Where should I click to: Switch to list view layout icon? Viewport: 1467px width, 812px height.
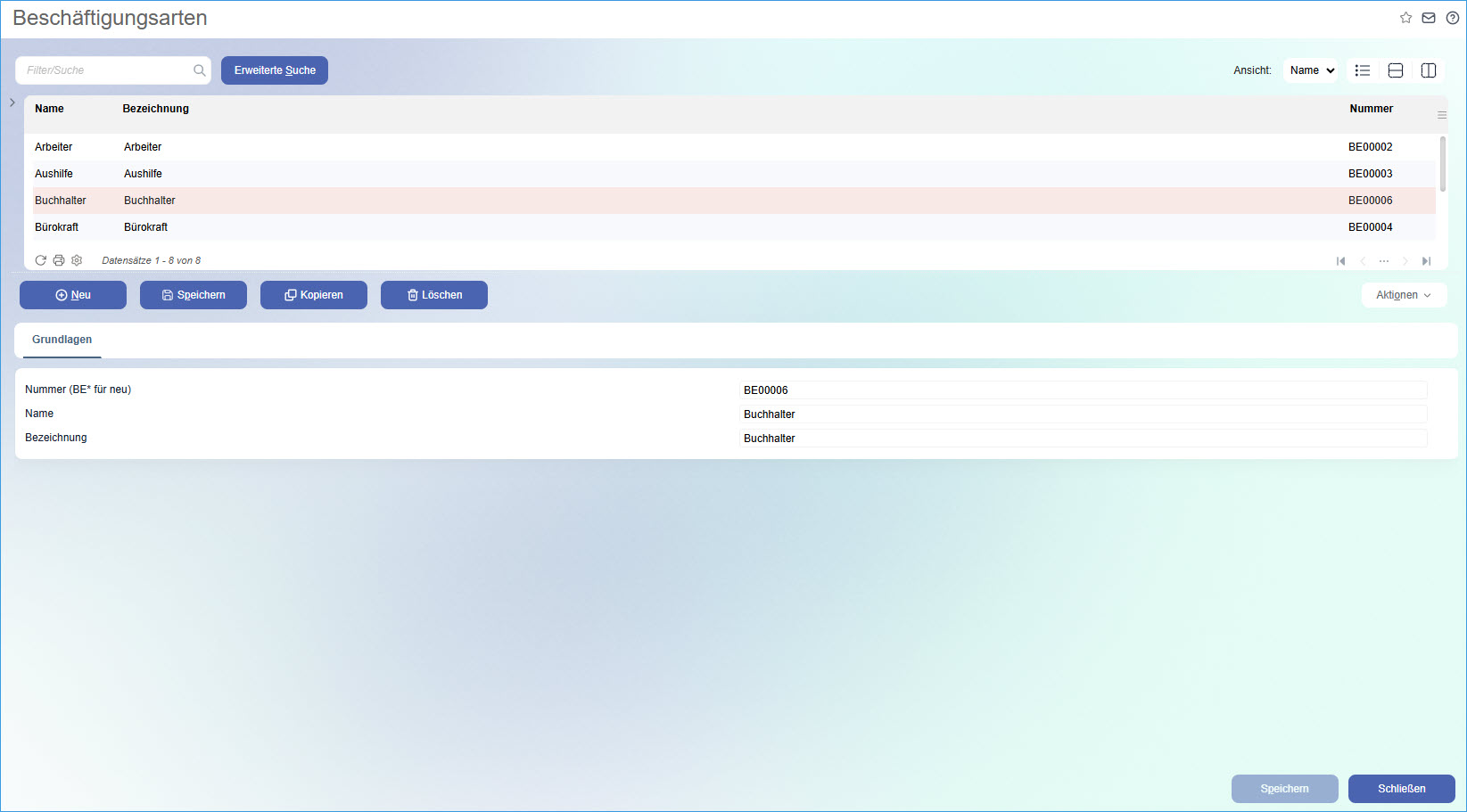click(1363, 70)
